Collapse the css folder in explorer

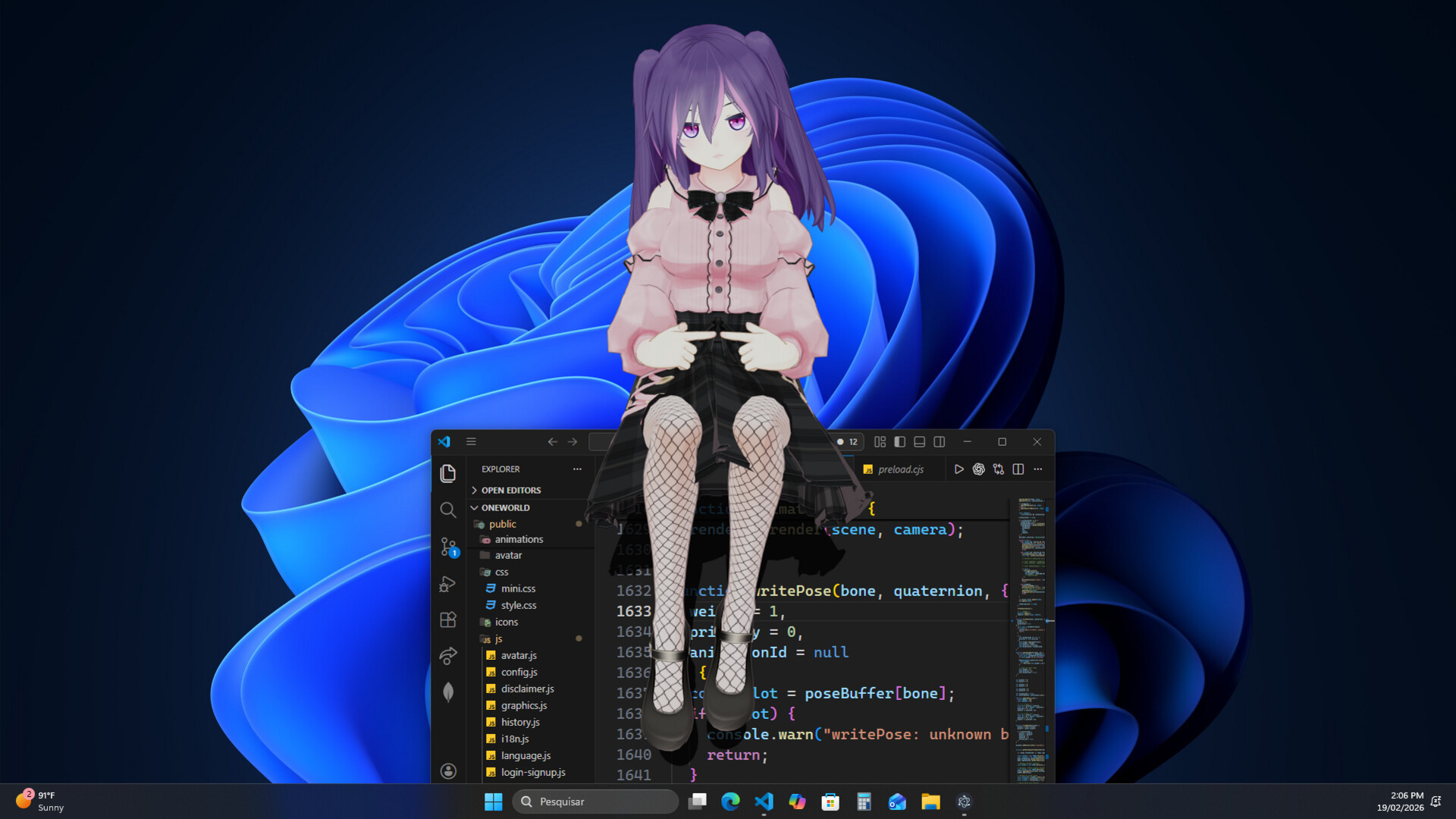pos(501,573)
